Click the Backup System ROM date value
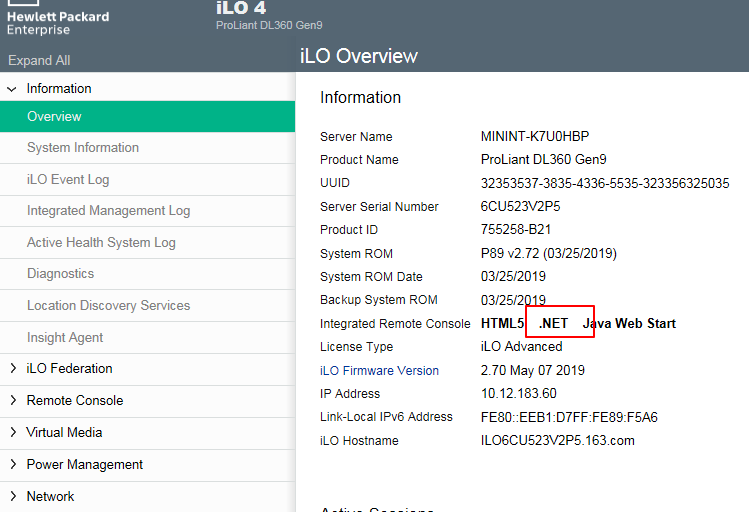 click(x=513, y=300)
